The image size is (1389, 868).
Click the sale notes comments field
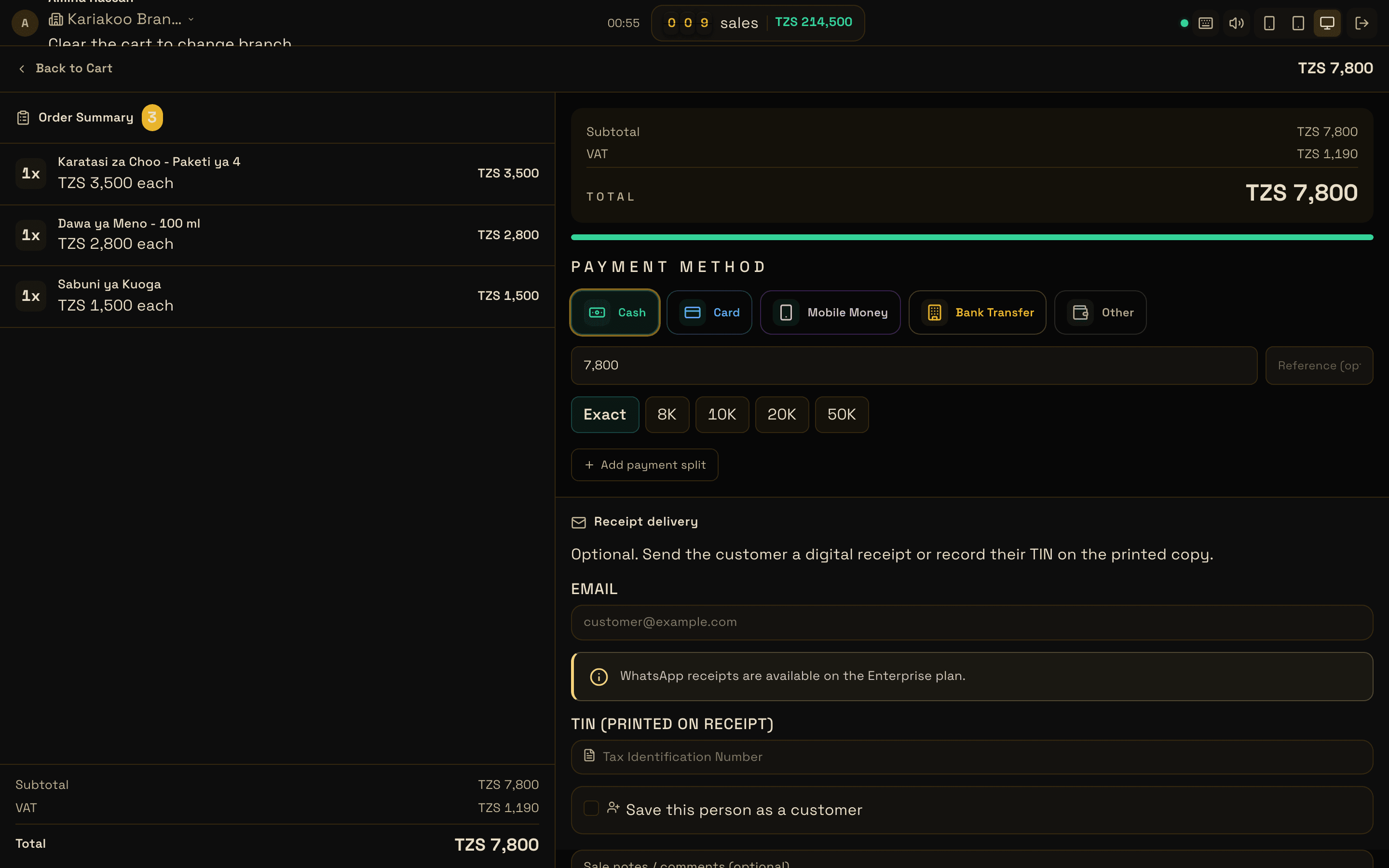[x=972, y=860]
